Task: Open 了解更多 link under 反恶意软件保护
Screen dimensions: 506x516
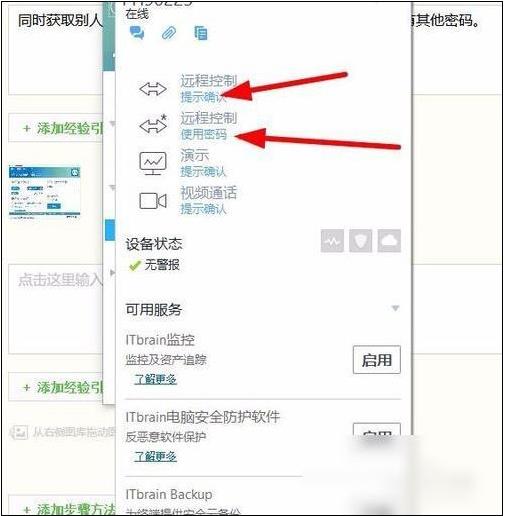Action: pos(155,456)
